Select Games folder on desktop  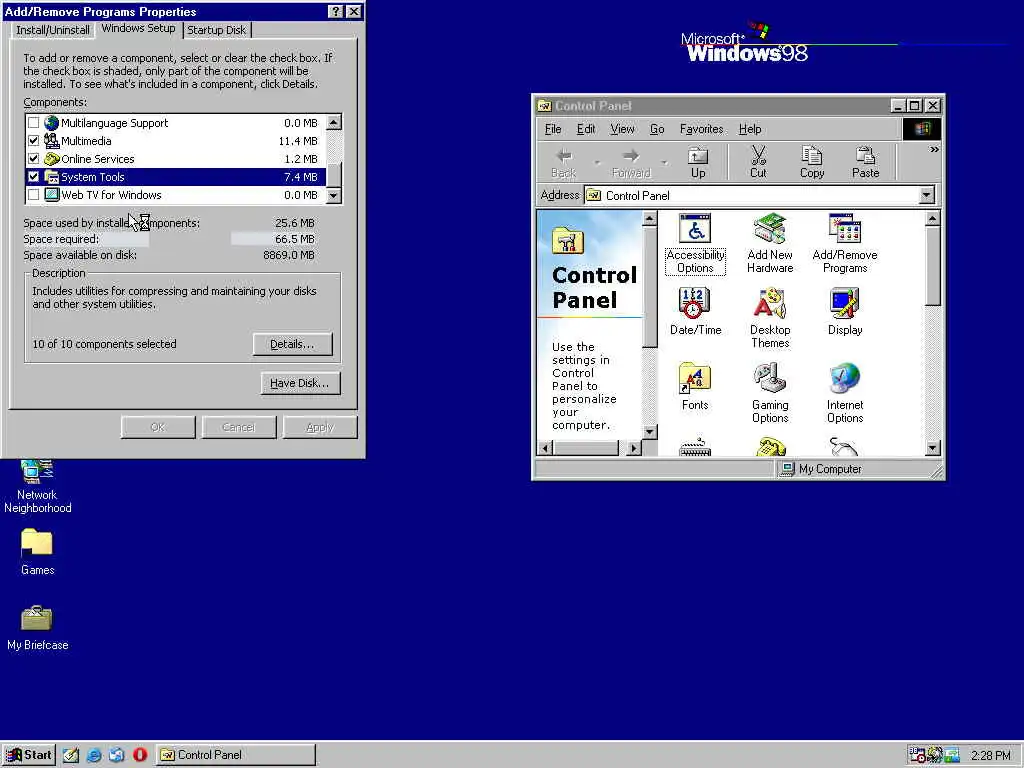(37, 552)
